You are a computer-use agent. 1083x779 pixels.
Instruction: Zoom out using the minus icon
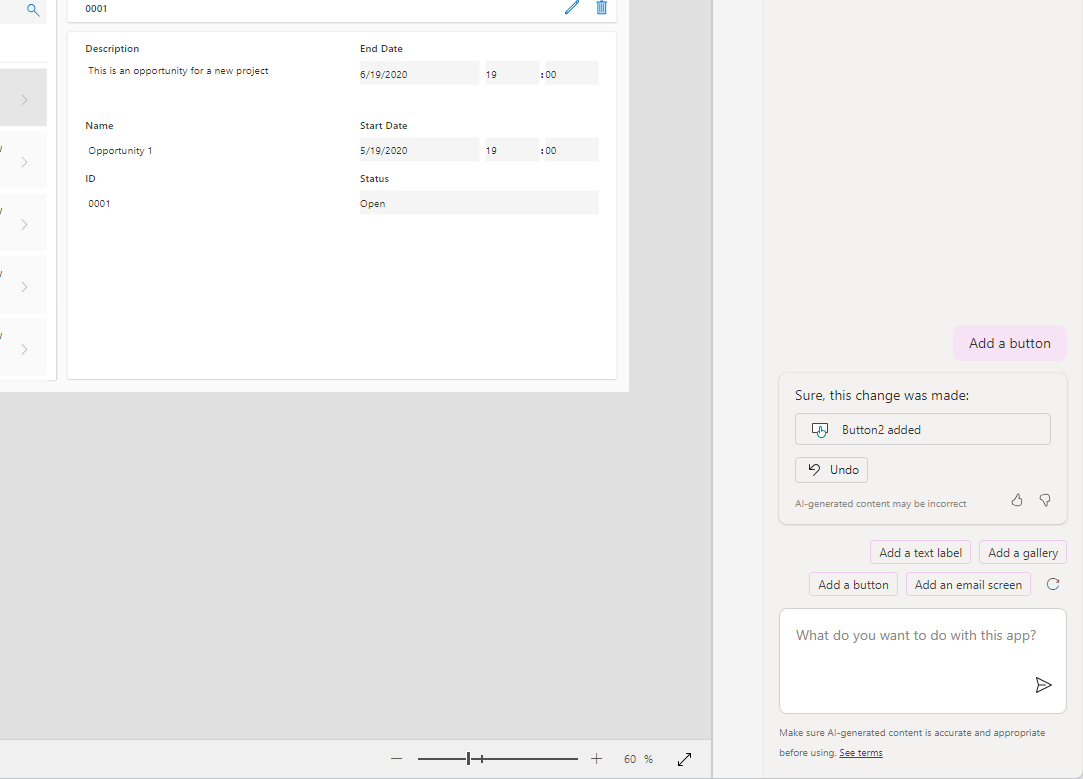(396, 758)
